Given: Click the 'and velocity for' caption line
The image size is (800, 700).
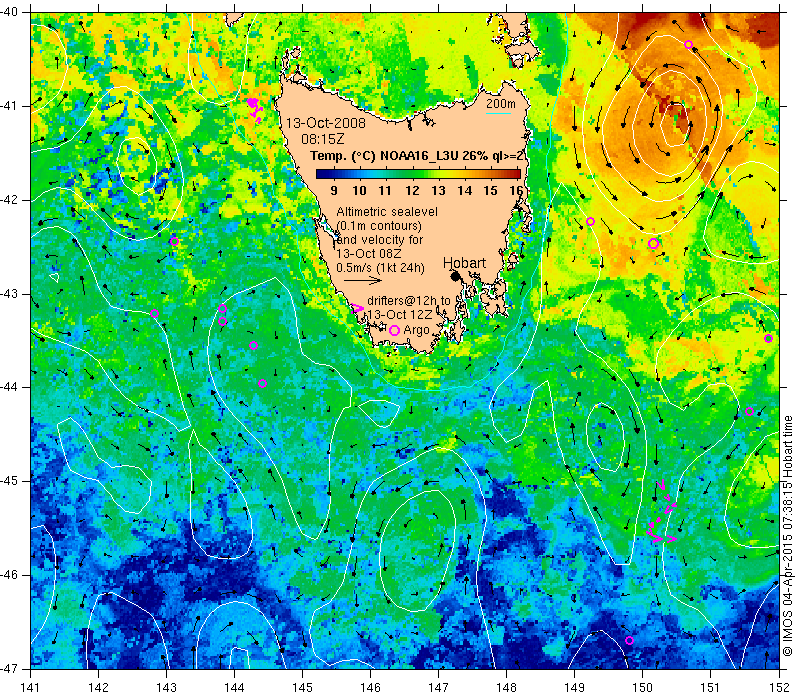Looking at the screenshot, I should click(x=380, y=239).
